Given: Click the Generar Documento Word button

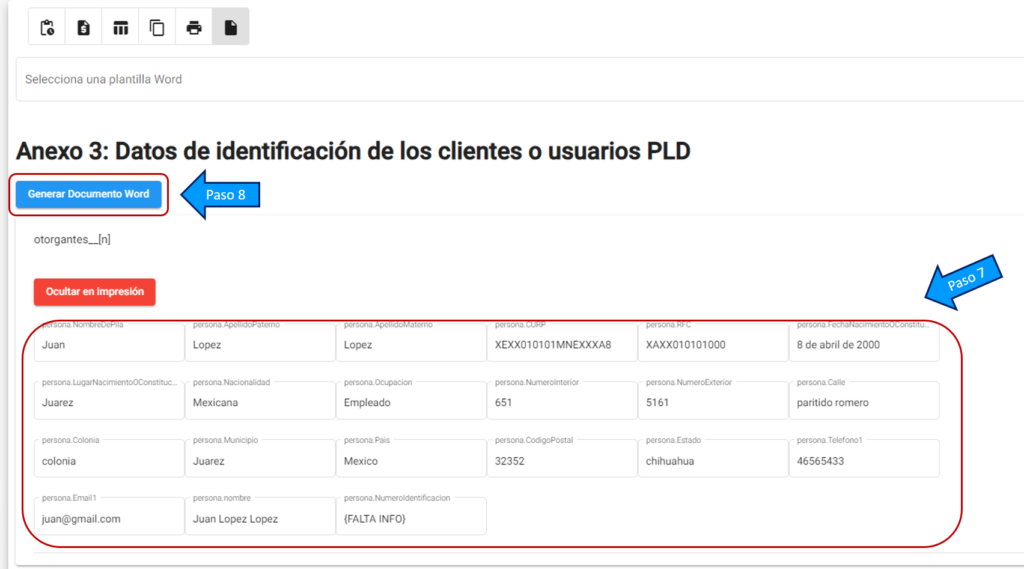Looking at the screenshot, I should (88, 194).
